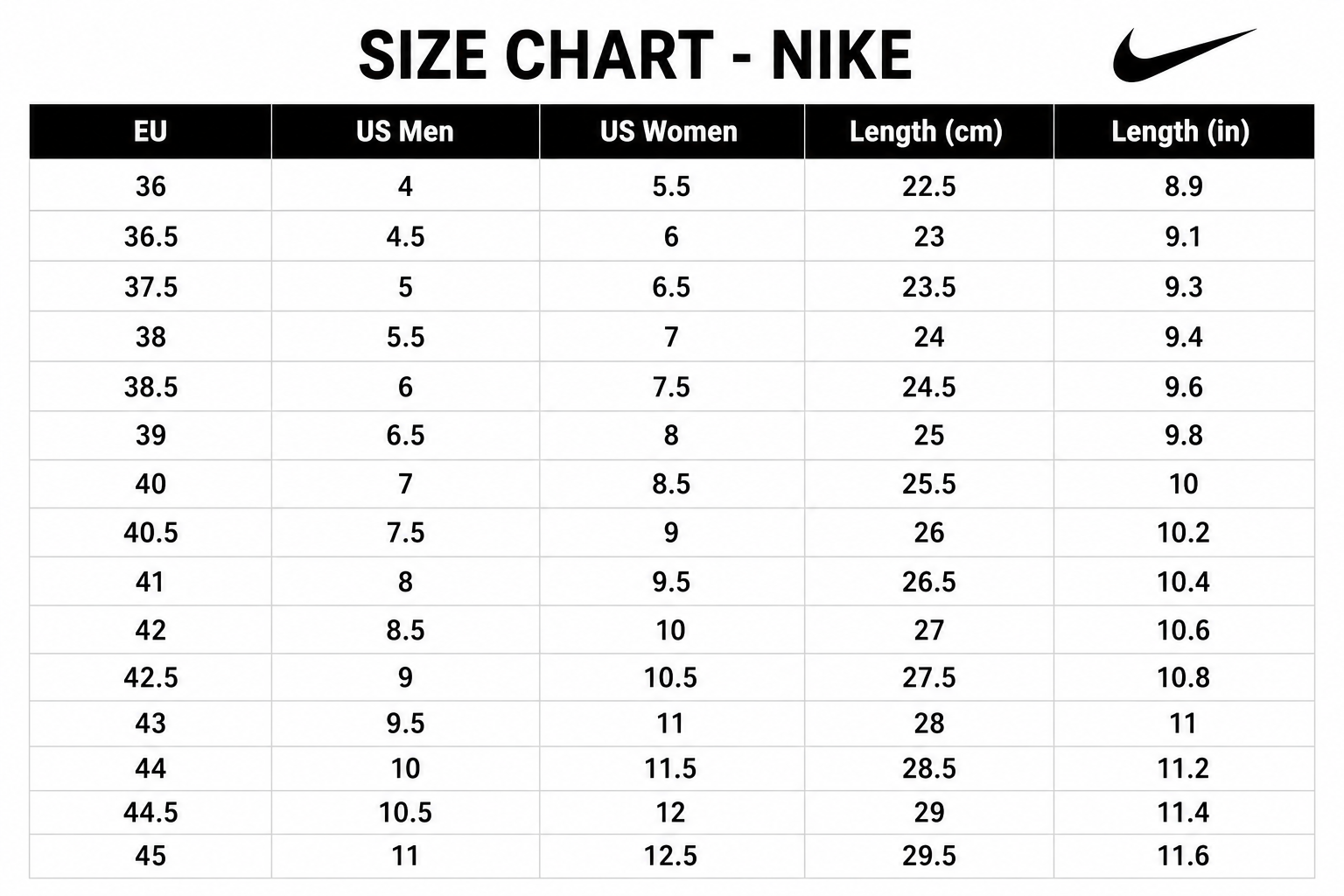This screenshot has width=1344, height=896.
Task: Click US Women size 10.5 cell
Action: click(x=671, y=677)
